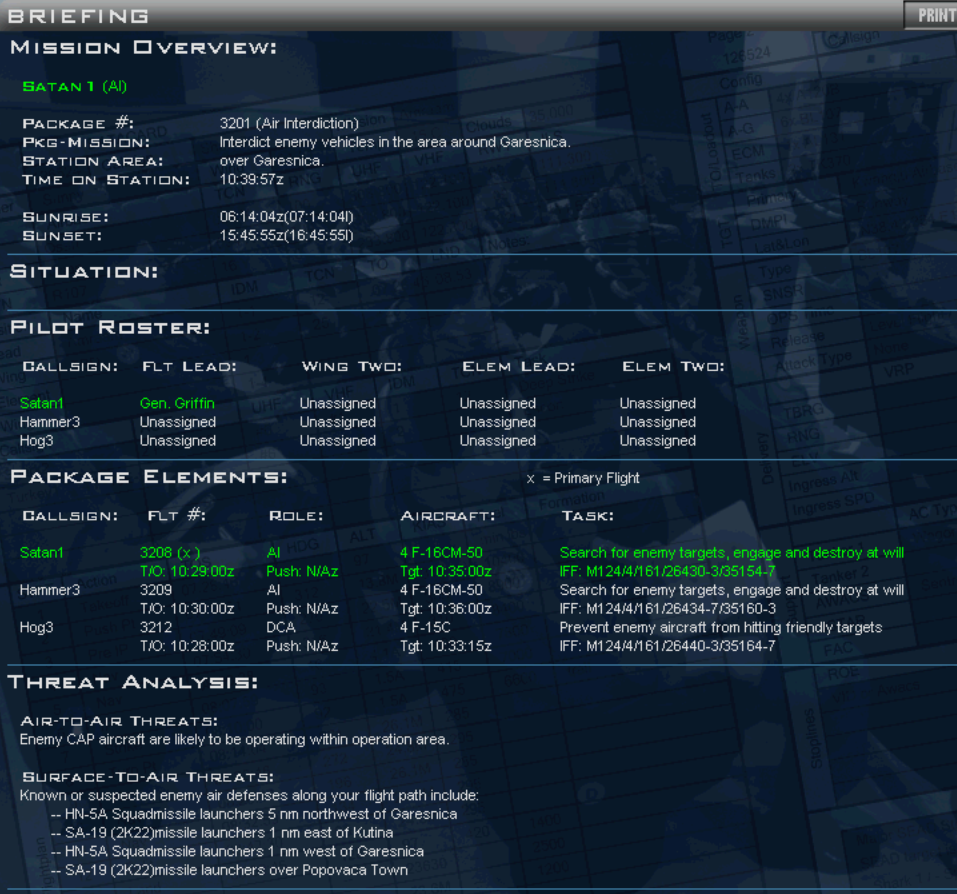Select Satan1 Wing Two Unassigned slot
This screenshot has height=894, width=957.
338,404
